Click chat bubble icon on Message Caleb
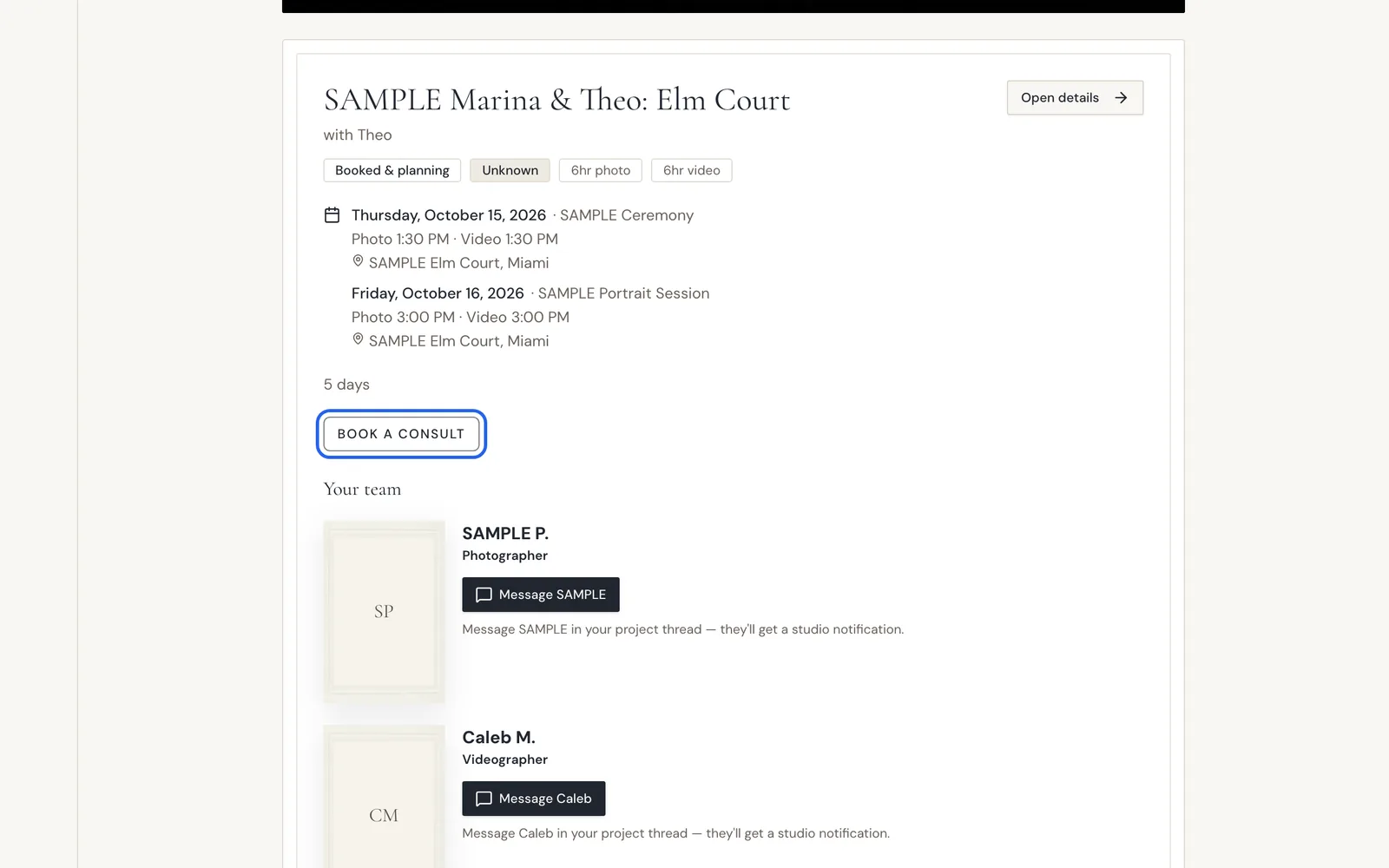 tap(484, 799)
